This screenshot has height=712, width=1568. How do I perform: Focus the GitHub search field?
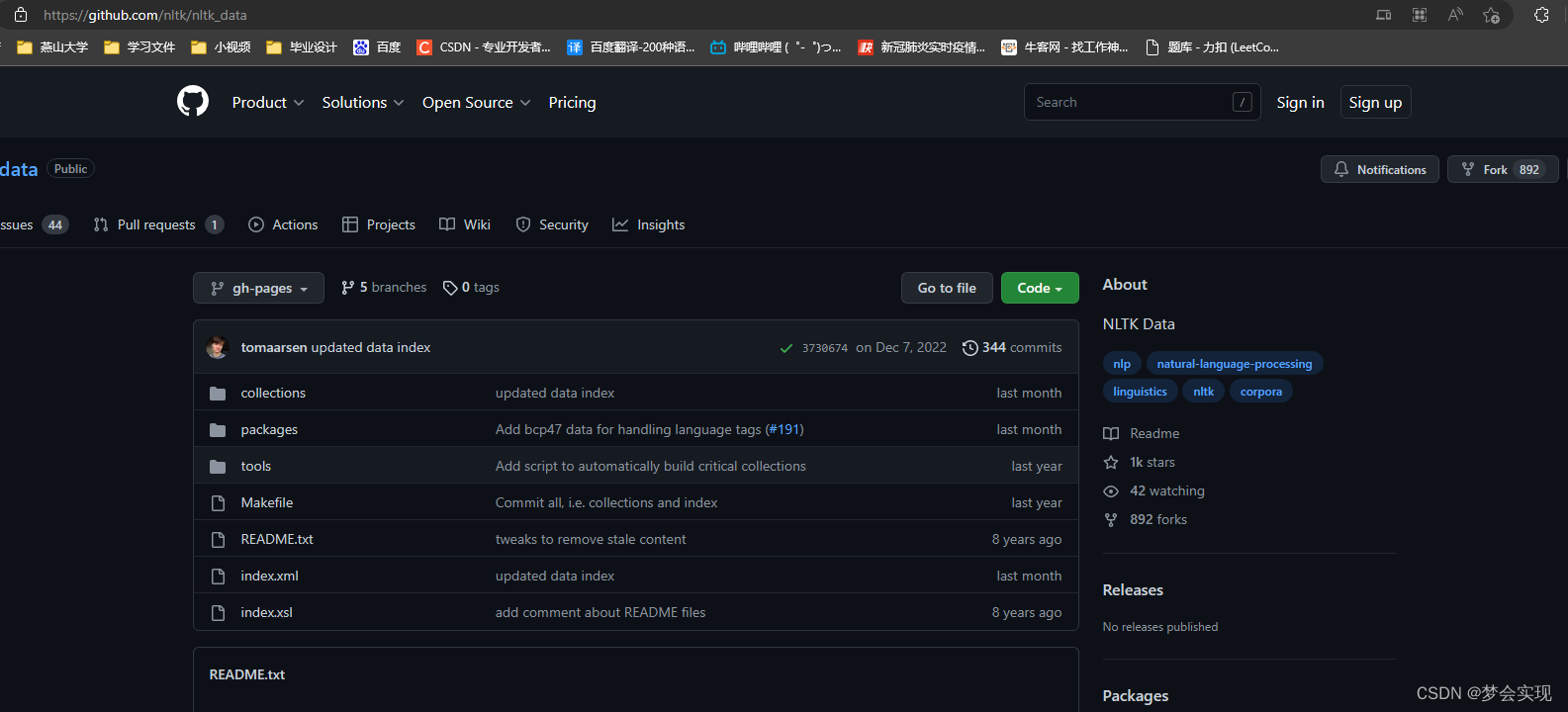click(x=1142, y=102)
